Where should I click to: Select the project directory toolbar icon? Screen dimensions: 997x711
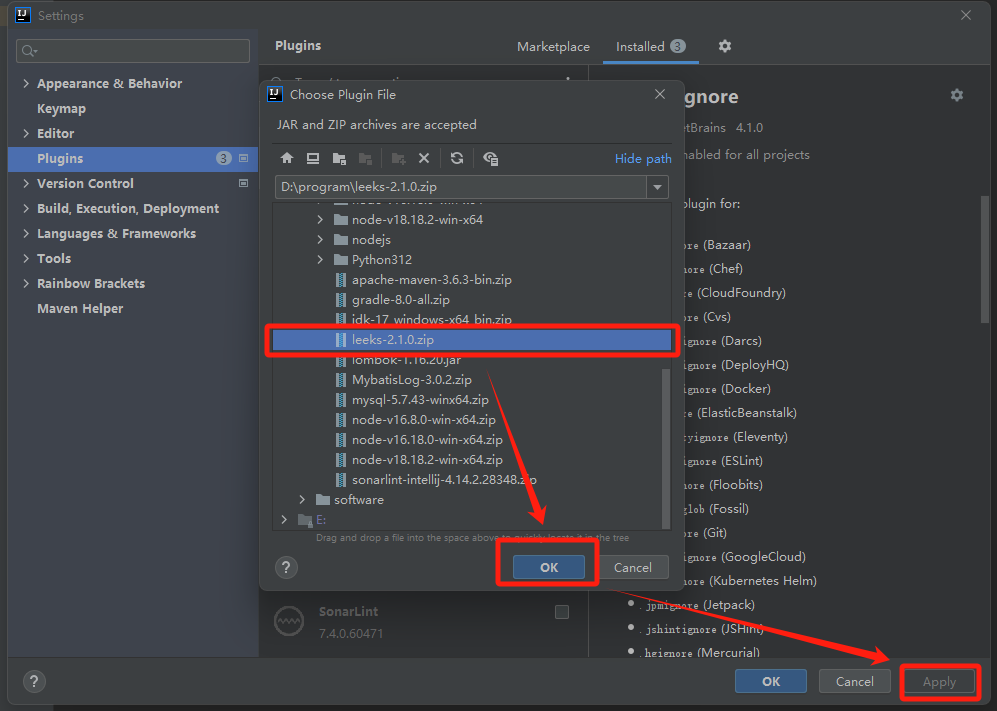tap(340, 158)
